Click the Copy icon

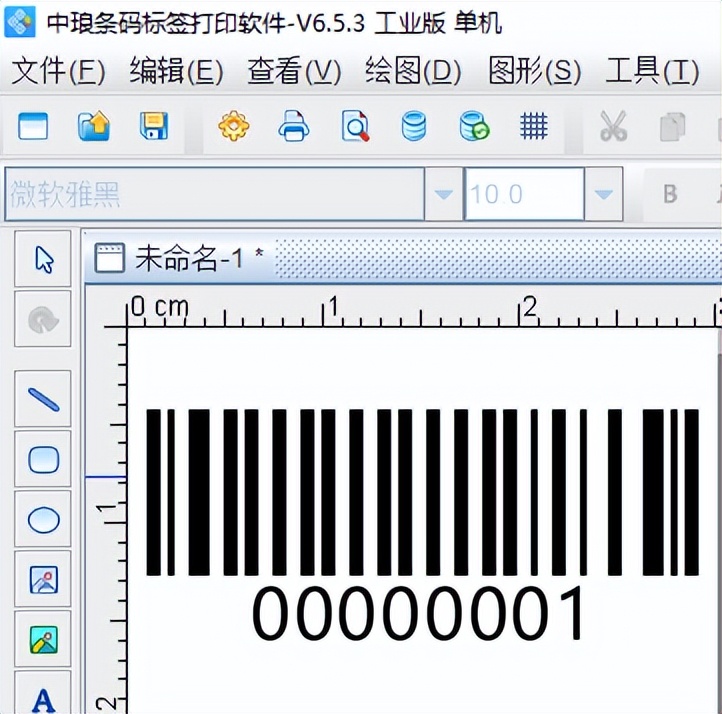pos(672,127)
